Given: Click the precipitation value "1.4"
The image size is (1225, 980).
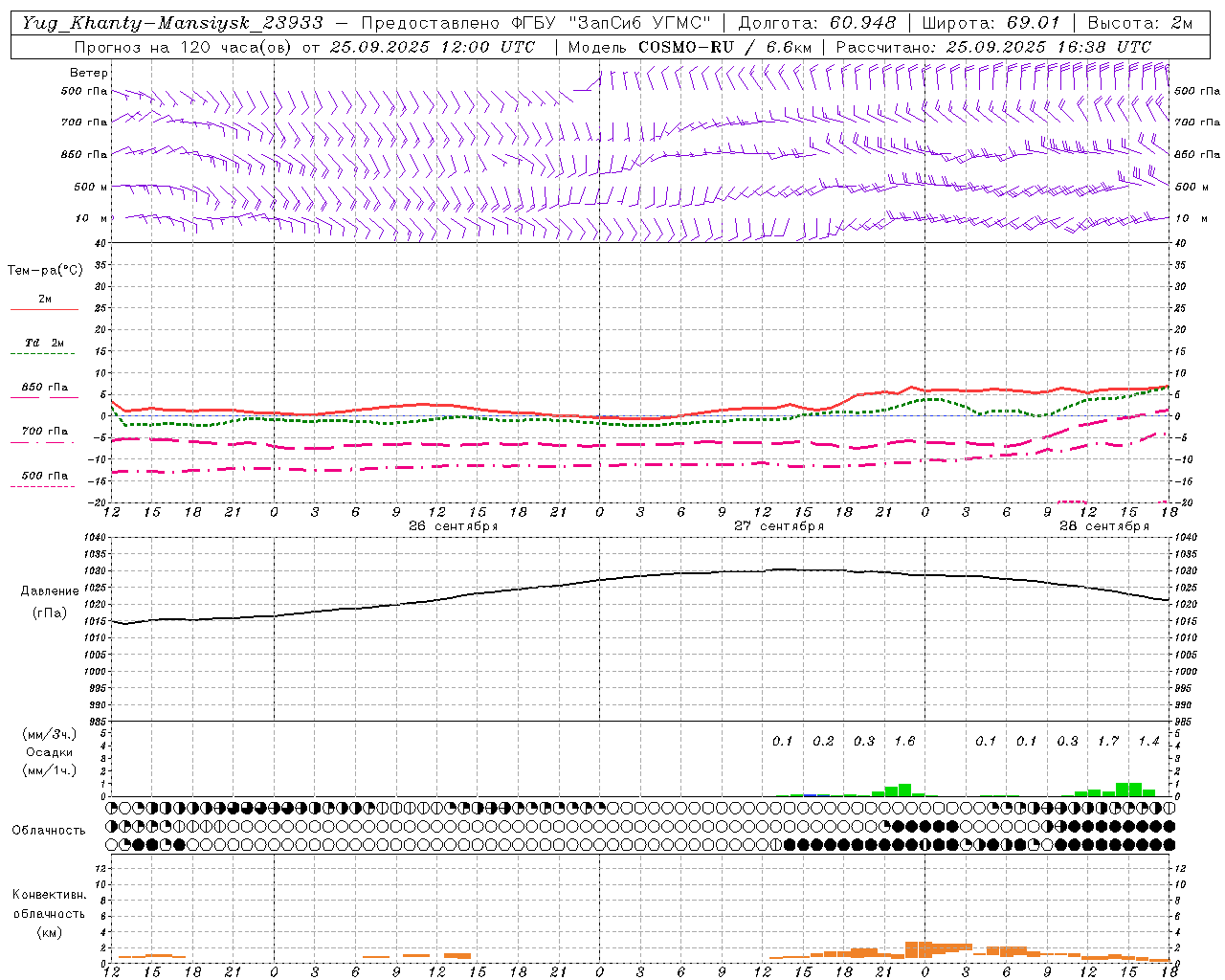Looking at the screenshot, I should pos(1148,741).
